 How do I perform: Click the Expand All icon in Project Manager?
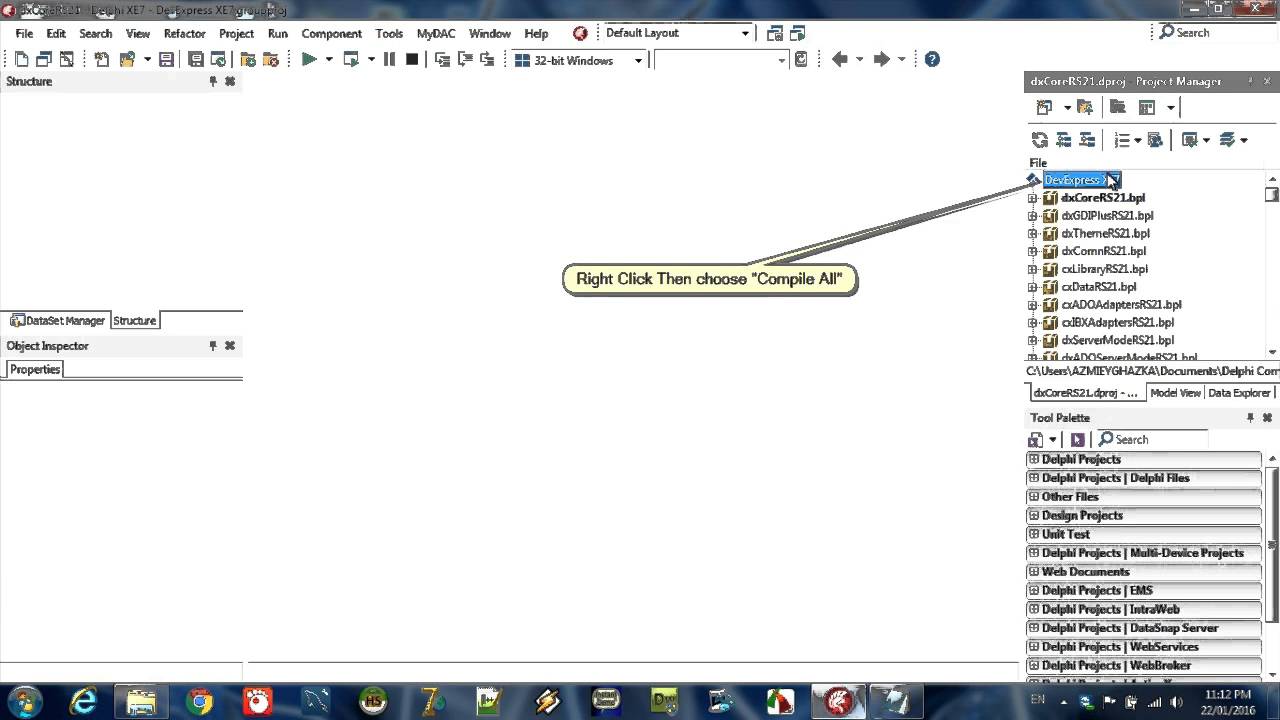1064,140
